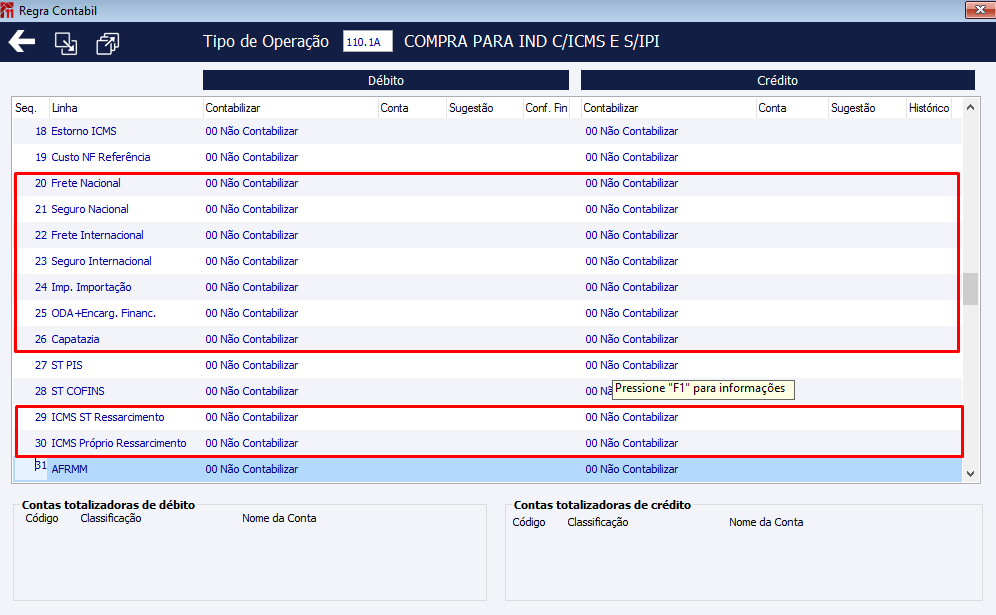Click Código header in debit totalizer panel
996x615 pixels.
click(x=42, y=518)
